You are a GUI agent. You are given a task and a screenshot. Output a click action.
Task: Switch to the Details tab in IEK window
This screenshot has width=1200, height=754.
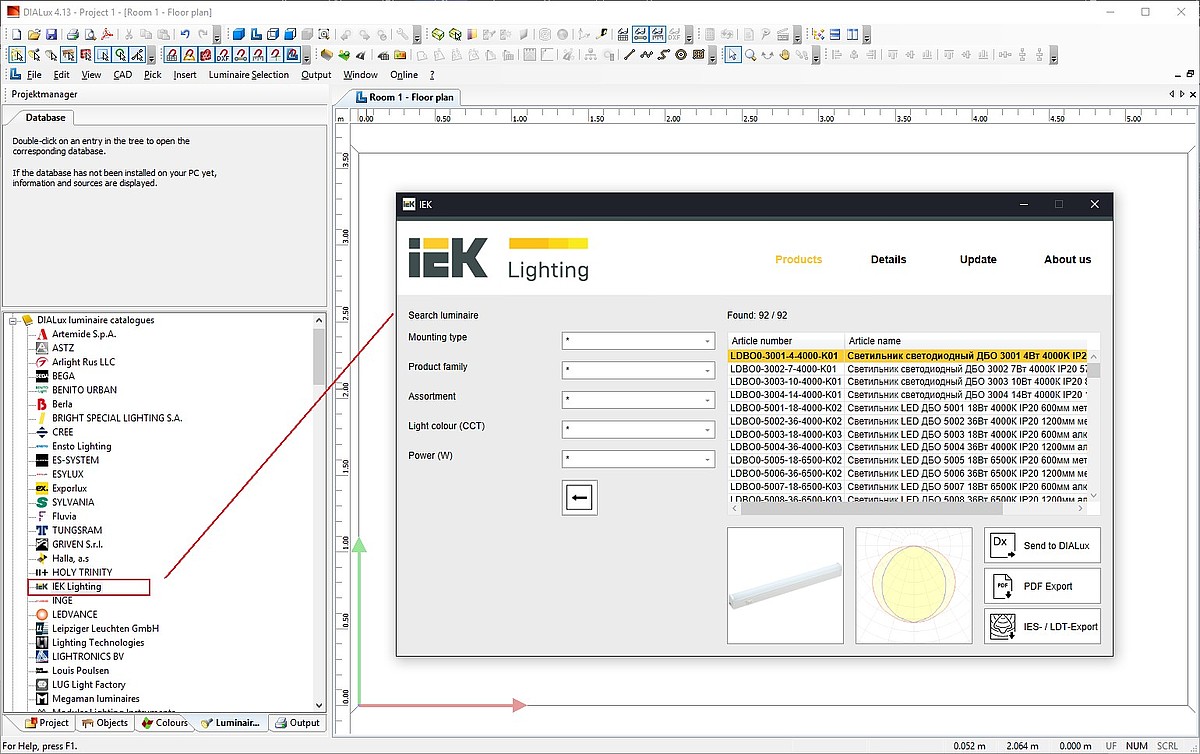pyautogui.click(x=888, y=259)
